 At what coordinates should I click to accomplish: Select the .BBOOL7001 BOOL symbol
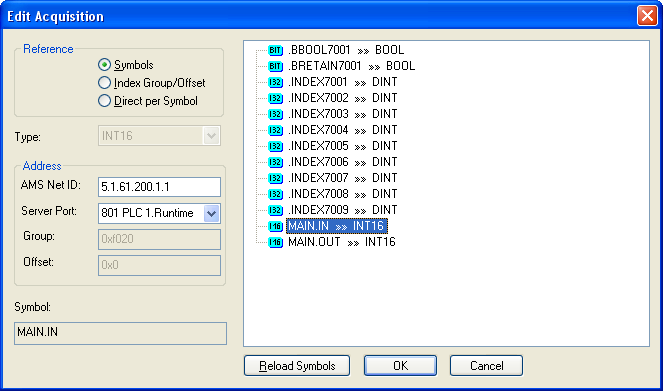coord(346,50)
